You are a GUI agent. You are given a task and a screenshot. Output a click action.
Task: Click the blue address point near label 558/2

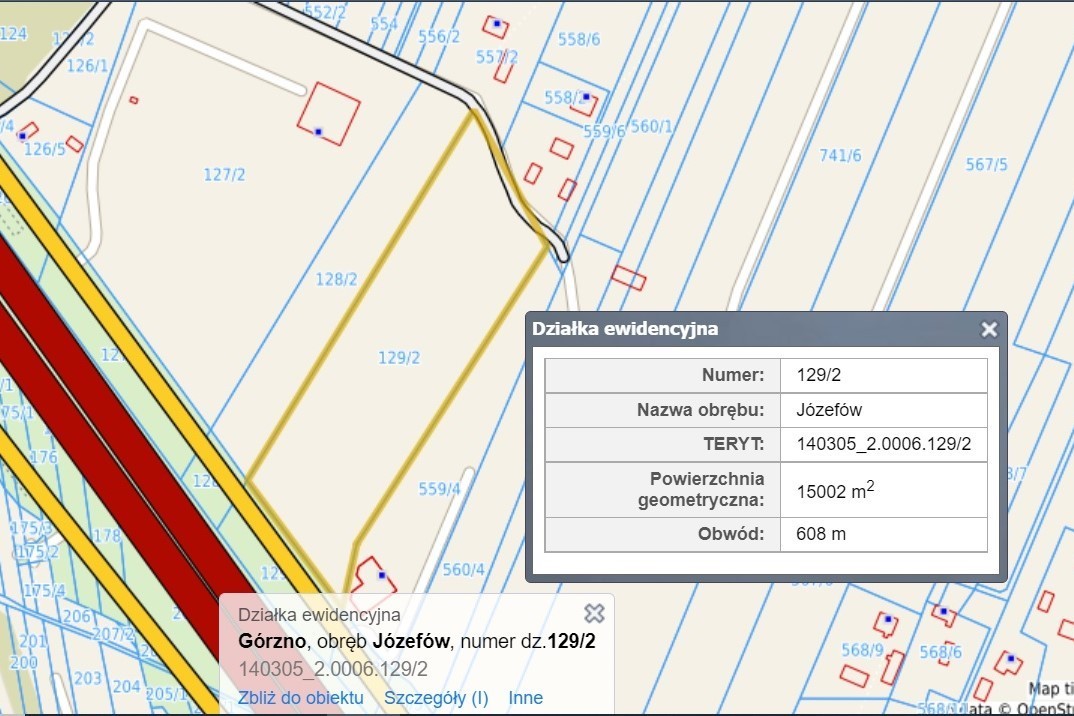[587, 98]
